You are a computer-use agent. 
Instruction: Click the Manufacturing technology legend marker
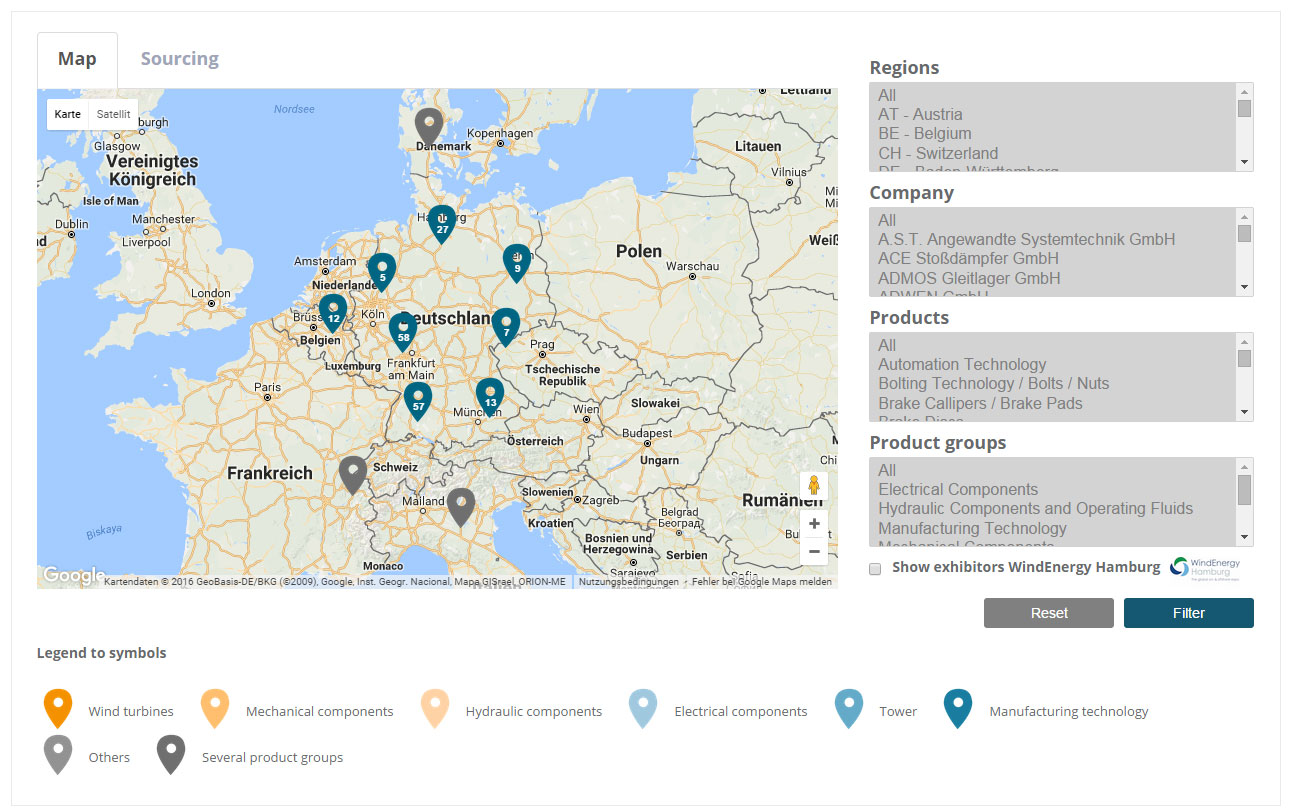(x=958, y=709)
